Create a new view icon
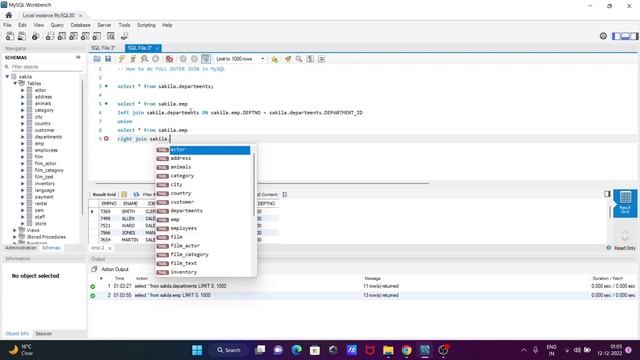Image resolution: width=640 pixels, height=360 pixels. [x=73, y=36]
